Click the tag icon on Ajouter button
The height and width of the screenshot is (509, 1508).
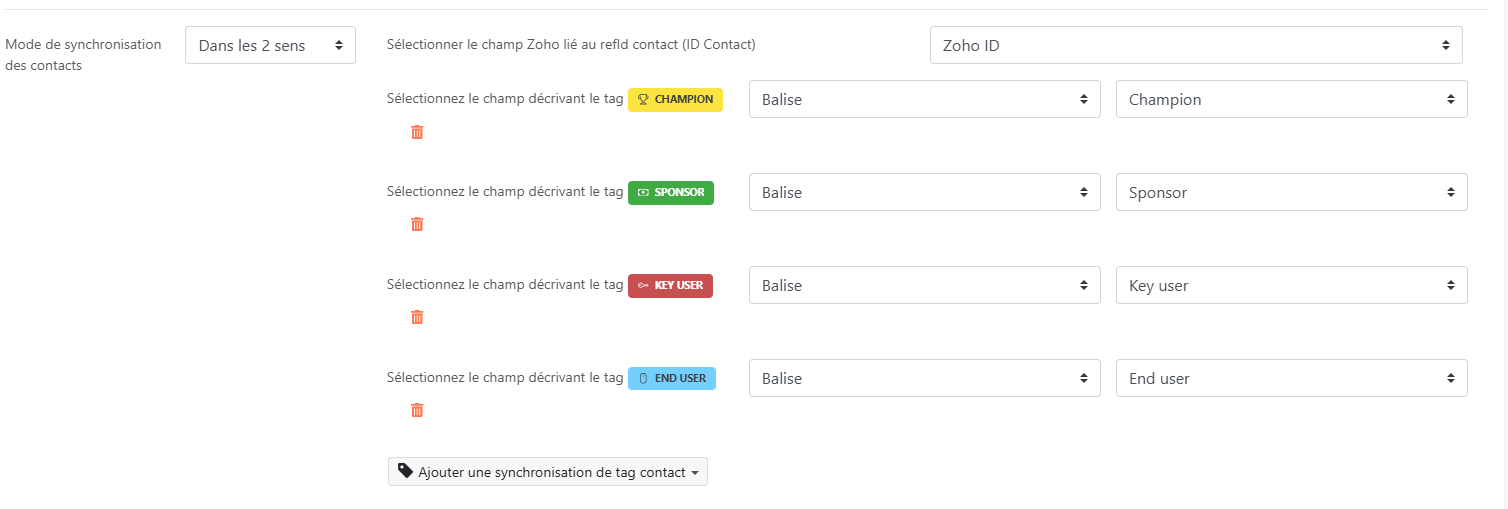click(x=405, y=471)
